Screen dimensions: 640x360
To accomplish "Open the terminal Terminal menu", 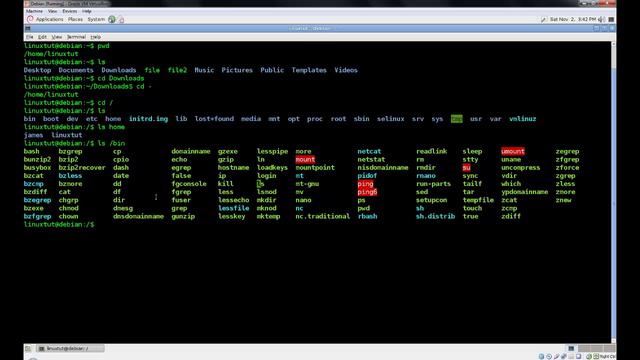I will click(x=76, y=37).
